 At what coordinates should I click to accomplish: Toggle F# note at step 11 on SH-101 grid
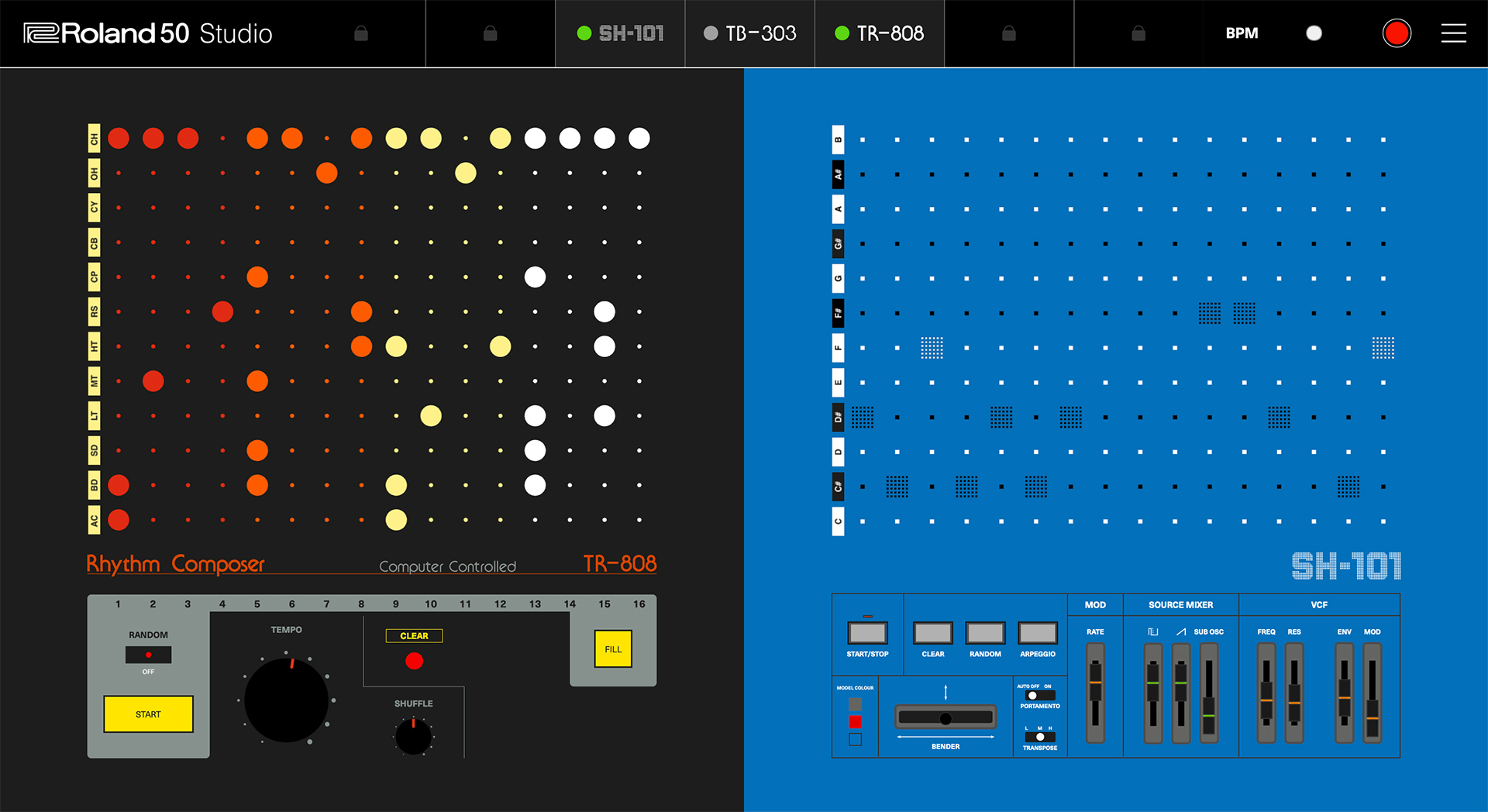(x=1209, y=313)
